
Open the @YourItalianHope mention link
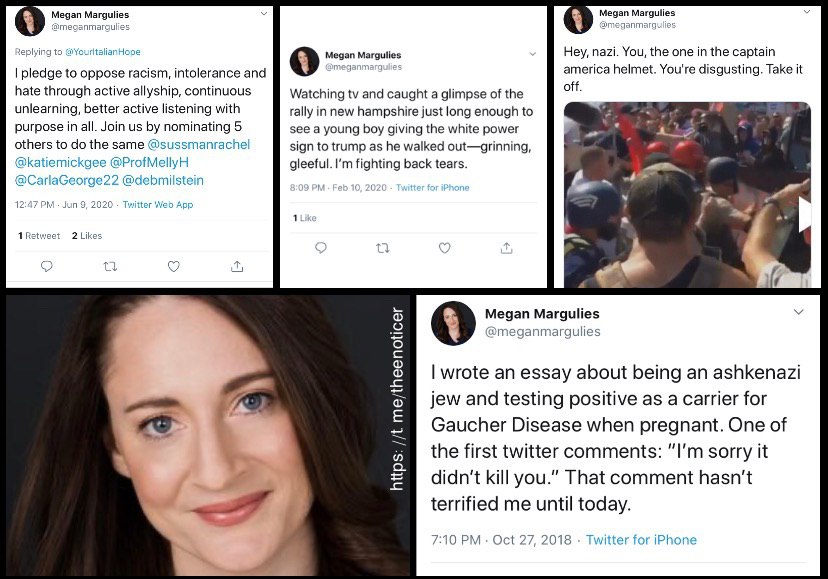103,52
